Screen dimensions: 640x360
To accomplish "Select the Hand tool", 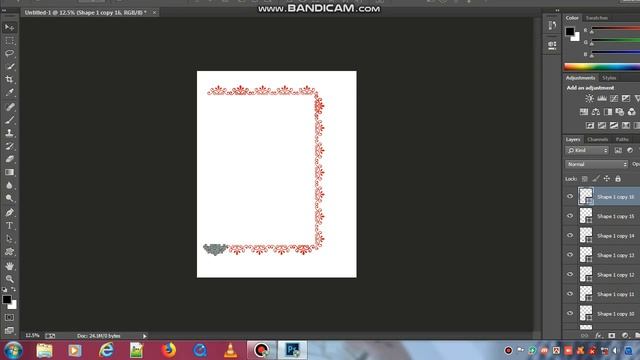I will pos(9,266).
